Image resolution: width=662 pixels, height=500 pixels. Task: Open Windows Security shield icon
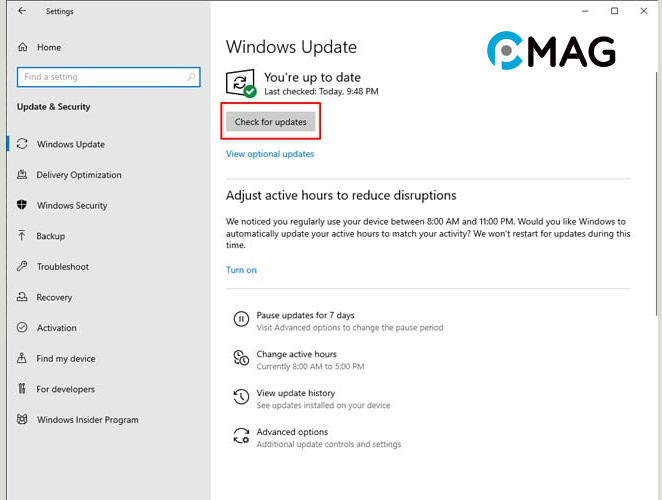pos(22,205)
